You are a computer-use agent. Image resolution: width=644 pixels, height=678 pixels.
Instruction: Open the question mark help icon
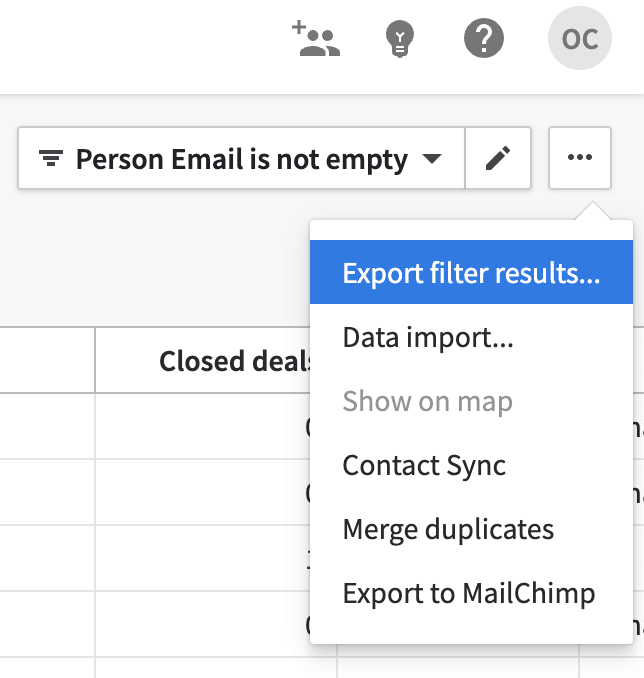[x=484, y=39]
